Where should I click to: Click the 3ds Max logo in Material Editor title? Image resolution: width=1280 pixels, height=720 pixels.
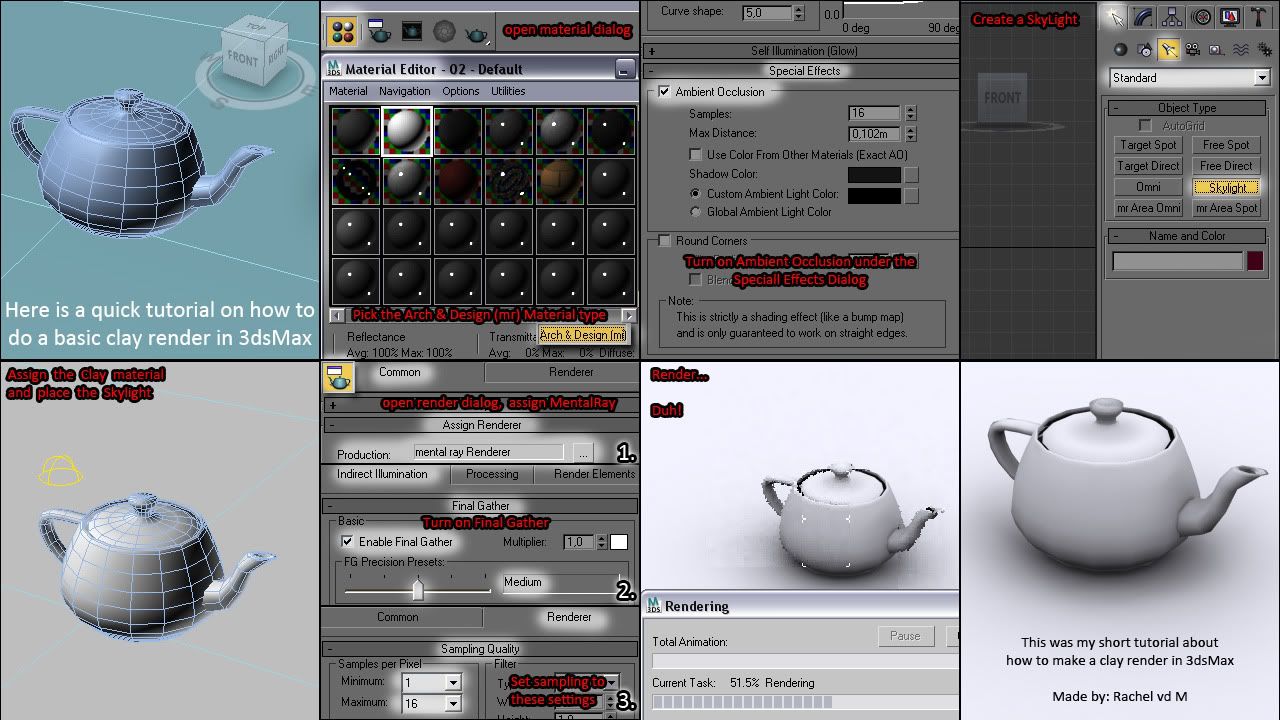click(x=333, y=69)
